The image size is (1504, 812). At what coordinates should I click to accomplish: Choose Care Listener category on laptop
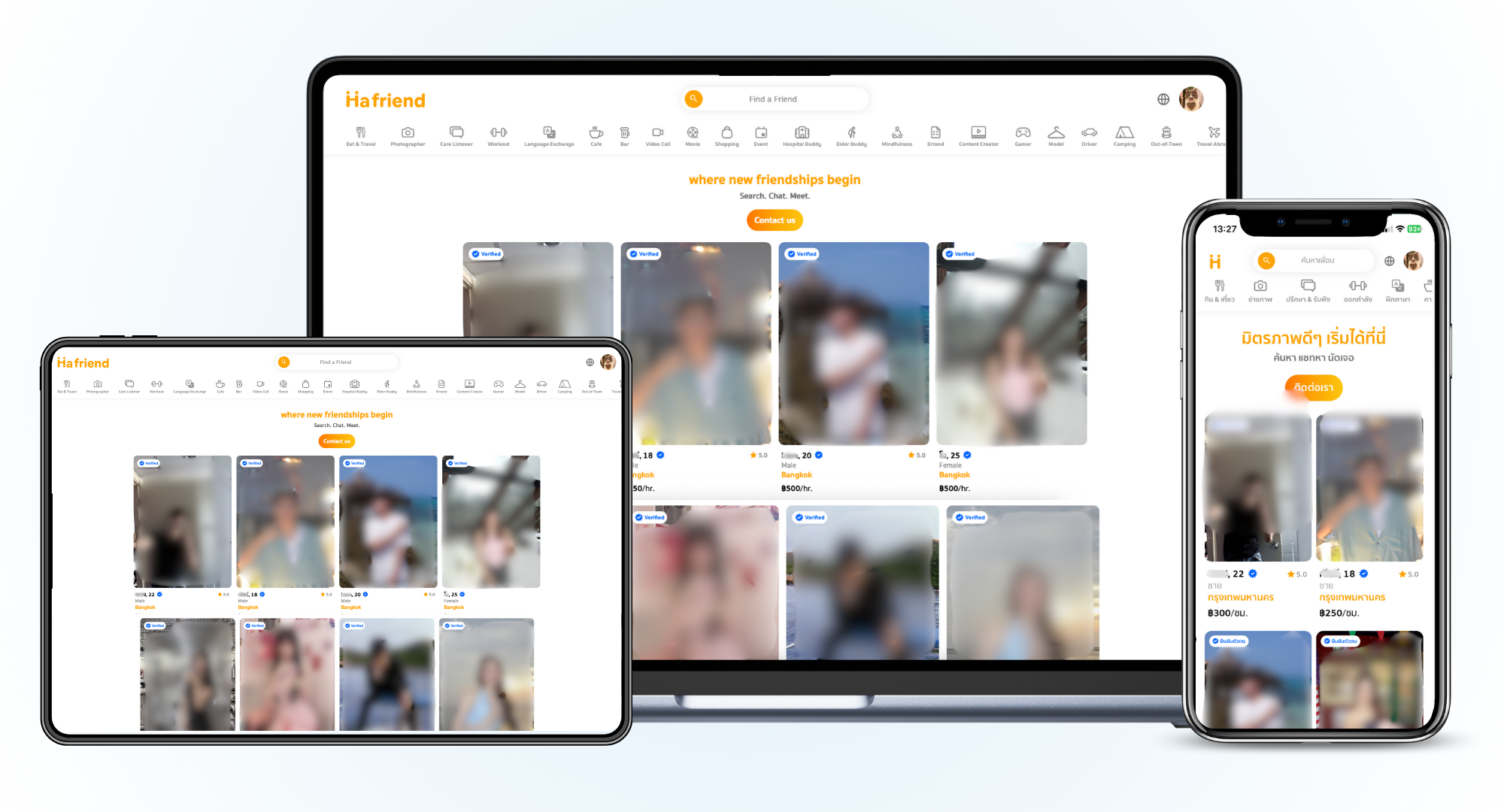pos(456,136)
